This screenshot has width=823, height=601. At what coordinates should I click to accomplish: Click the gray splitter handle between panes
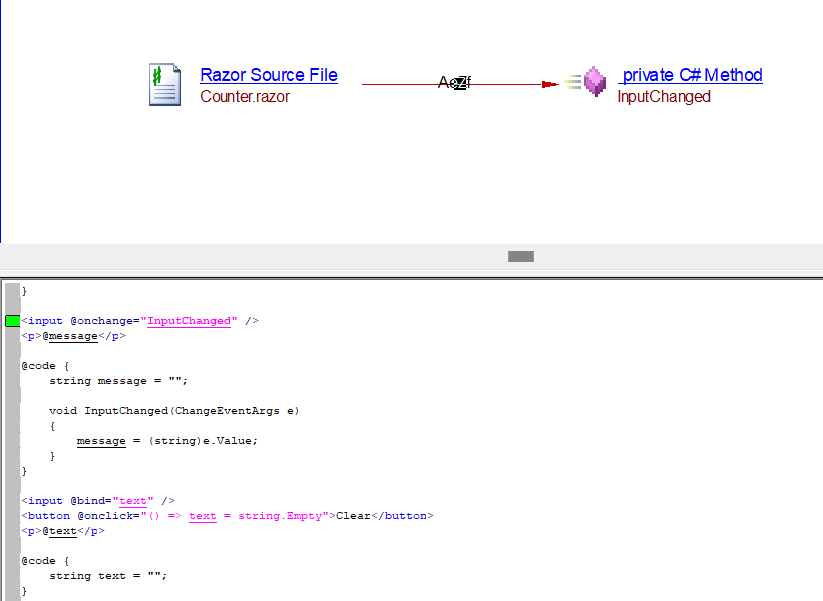pos(520,256)
